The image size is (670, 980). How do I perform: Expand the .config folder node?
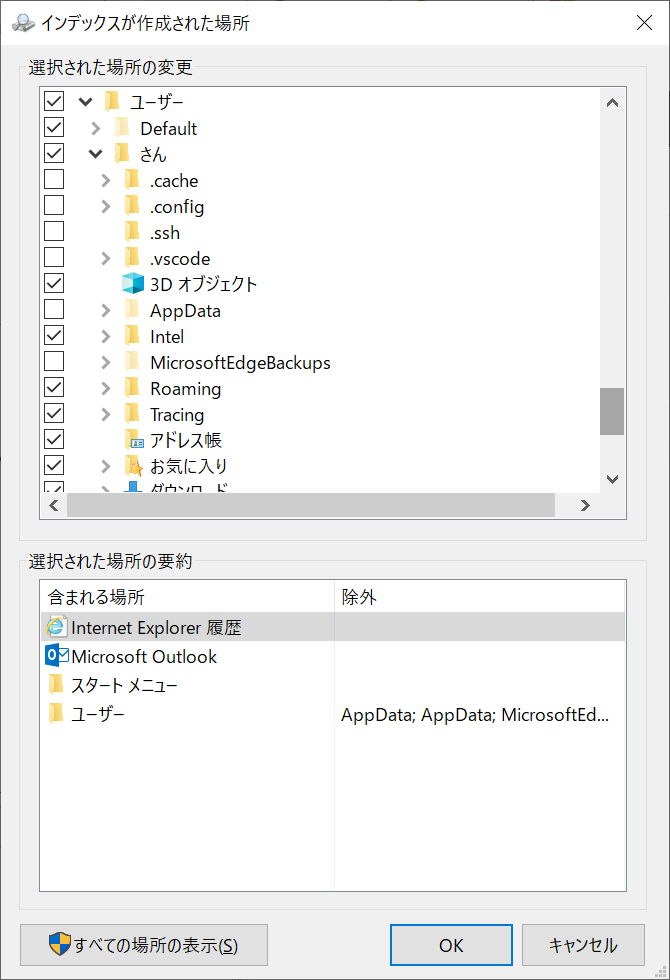coord(106,206)
